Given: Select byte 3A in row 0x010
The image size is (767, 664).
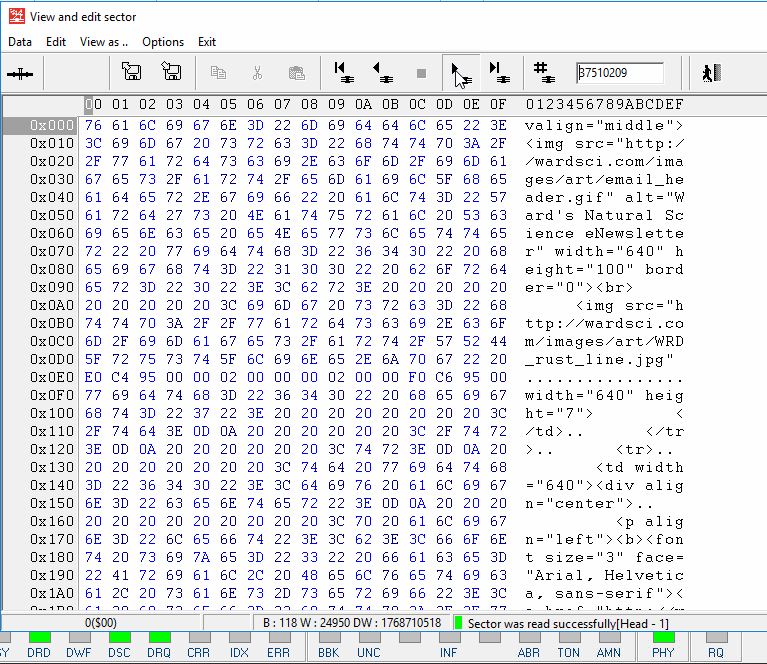Looking at the screenshot, I should click(471, 143).
